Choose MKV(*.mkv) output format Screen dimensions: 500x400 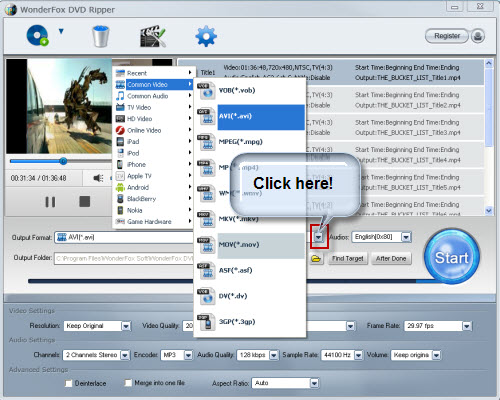pos(250,219)
